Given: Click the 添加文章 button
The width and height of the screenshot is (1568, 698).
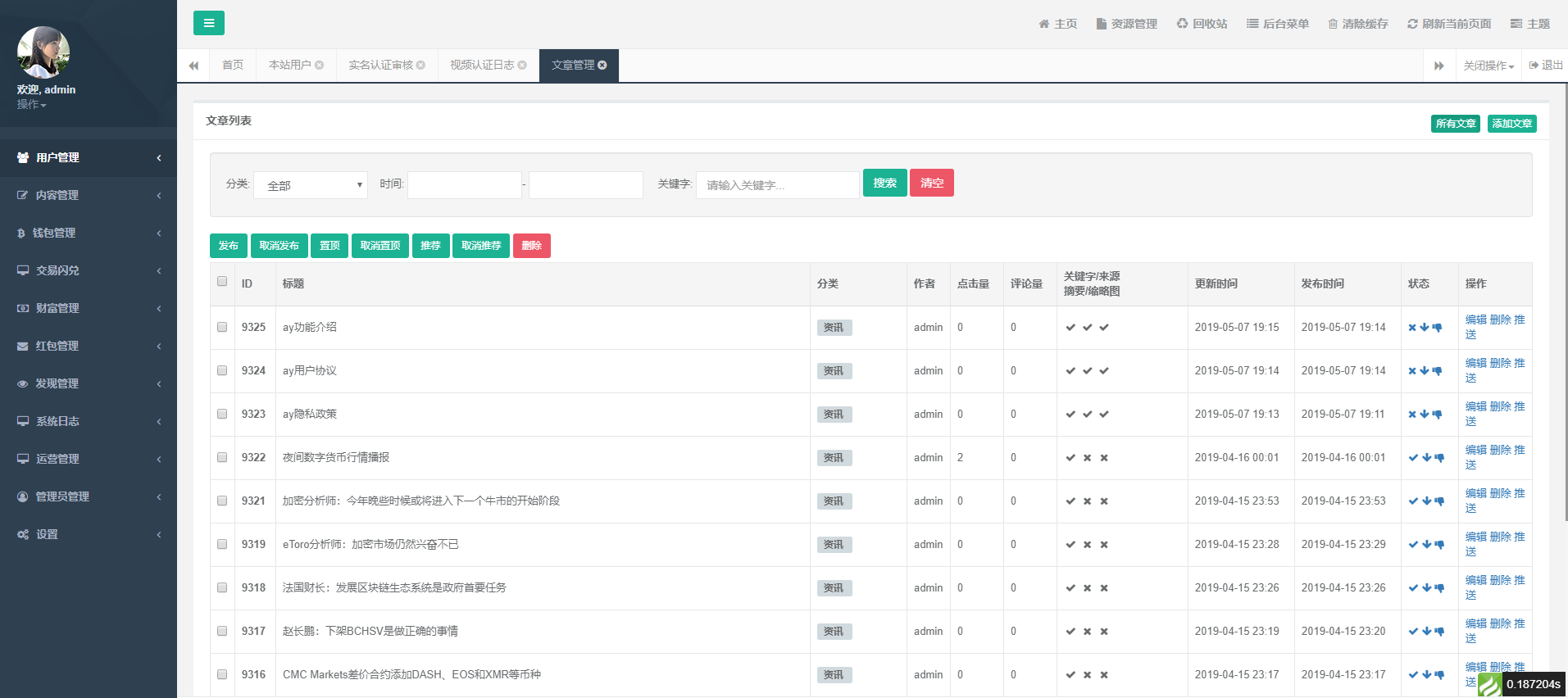Looking at the screenshot, I should coord(1511,124).
